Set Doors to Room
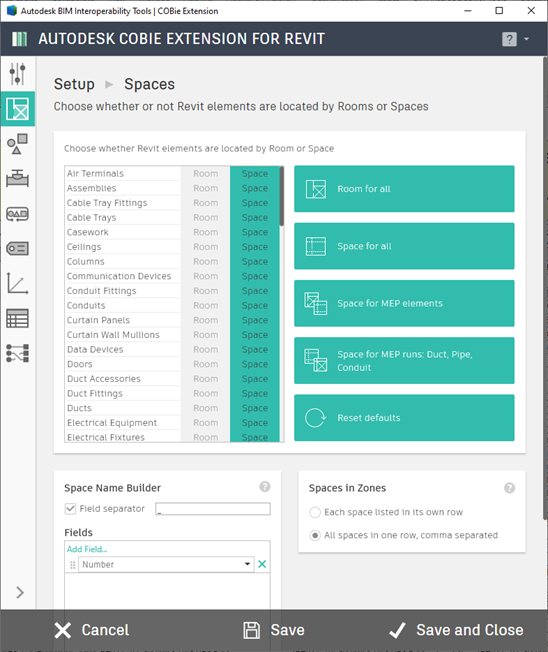 [205, 364]
